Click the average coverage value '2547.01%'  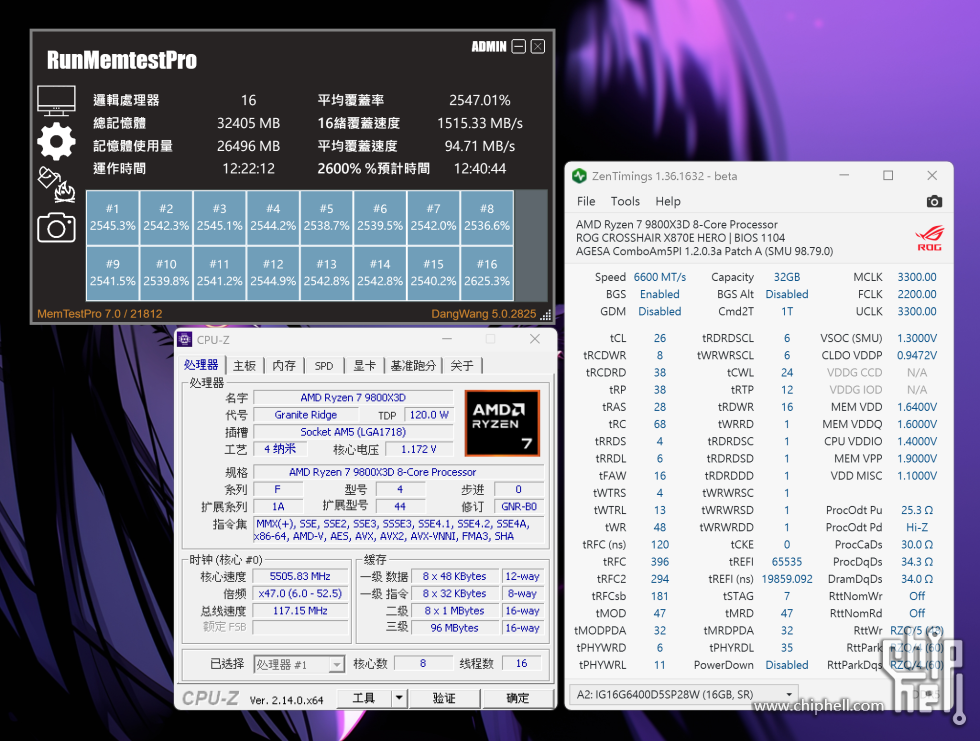click(x=479, y=100)
